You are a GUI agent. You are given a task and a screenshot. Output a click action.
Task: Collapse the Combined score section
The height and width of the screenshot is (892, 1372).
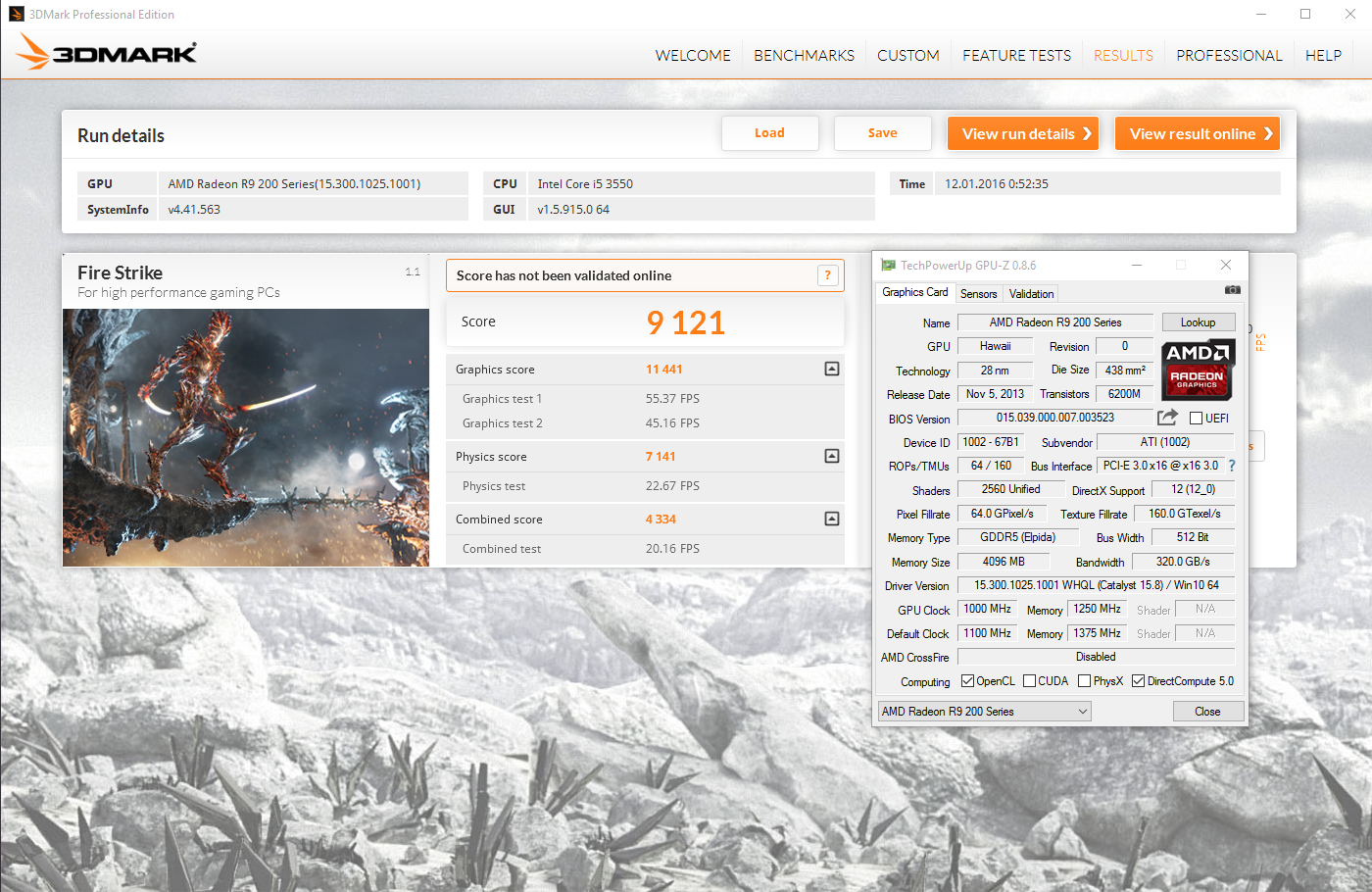click(x=832, y=519)
